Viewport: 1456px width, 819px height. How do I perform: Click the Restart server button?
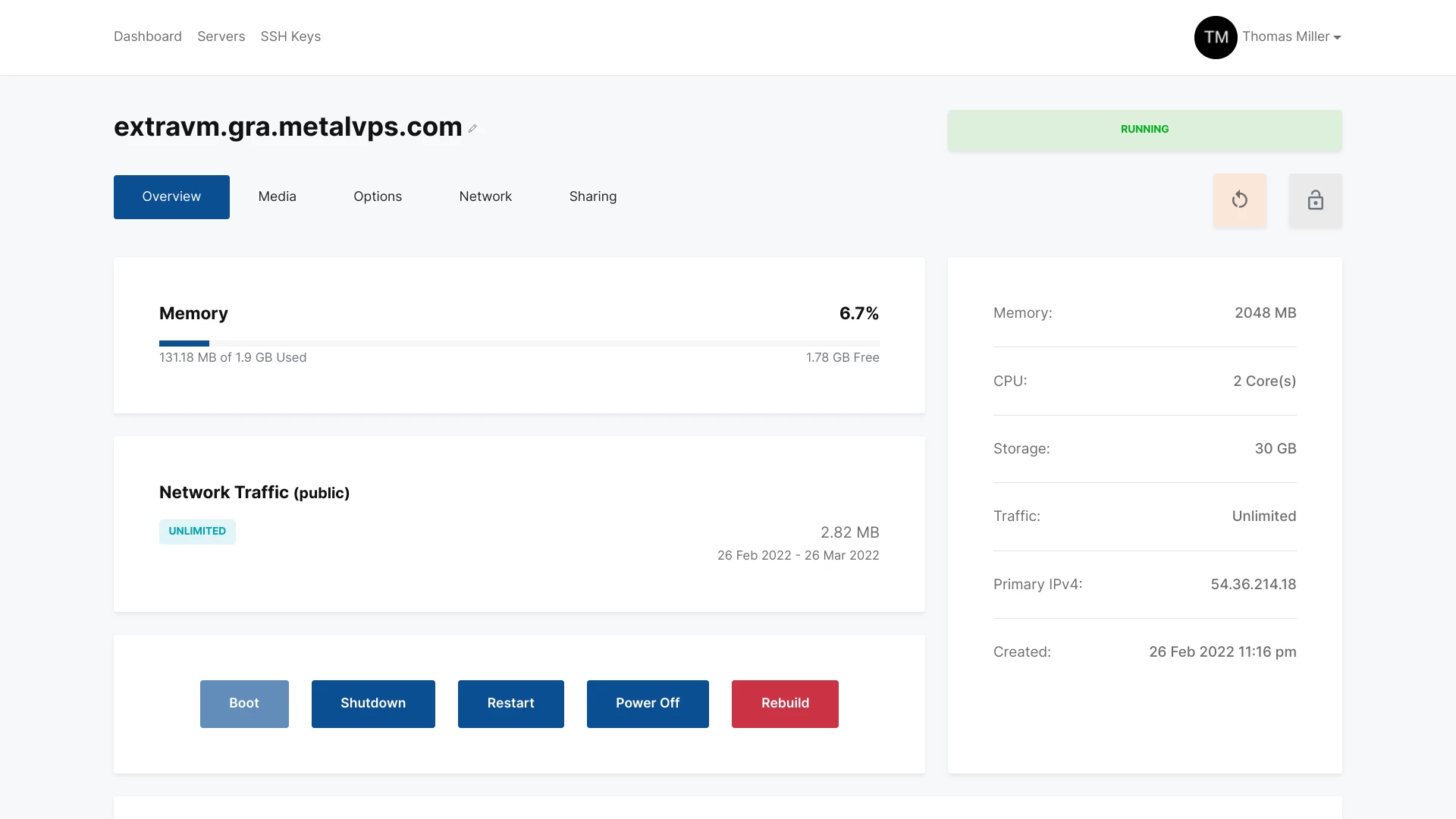pyautogui.click(x=510, y=704)
